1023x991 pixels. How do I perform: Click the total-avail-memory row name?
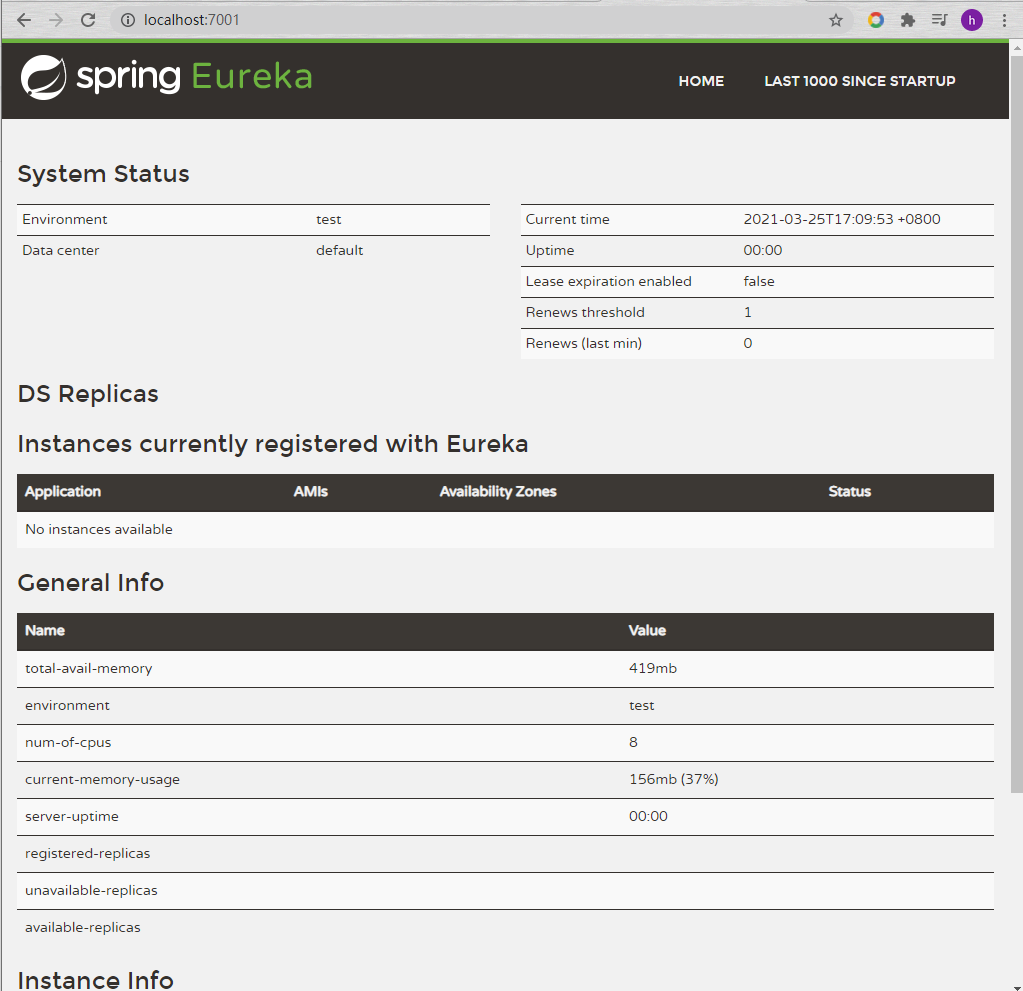tap(89, 669)
